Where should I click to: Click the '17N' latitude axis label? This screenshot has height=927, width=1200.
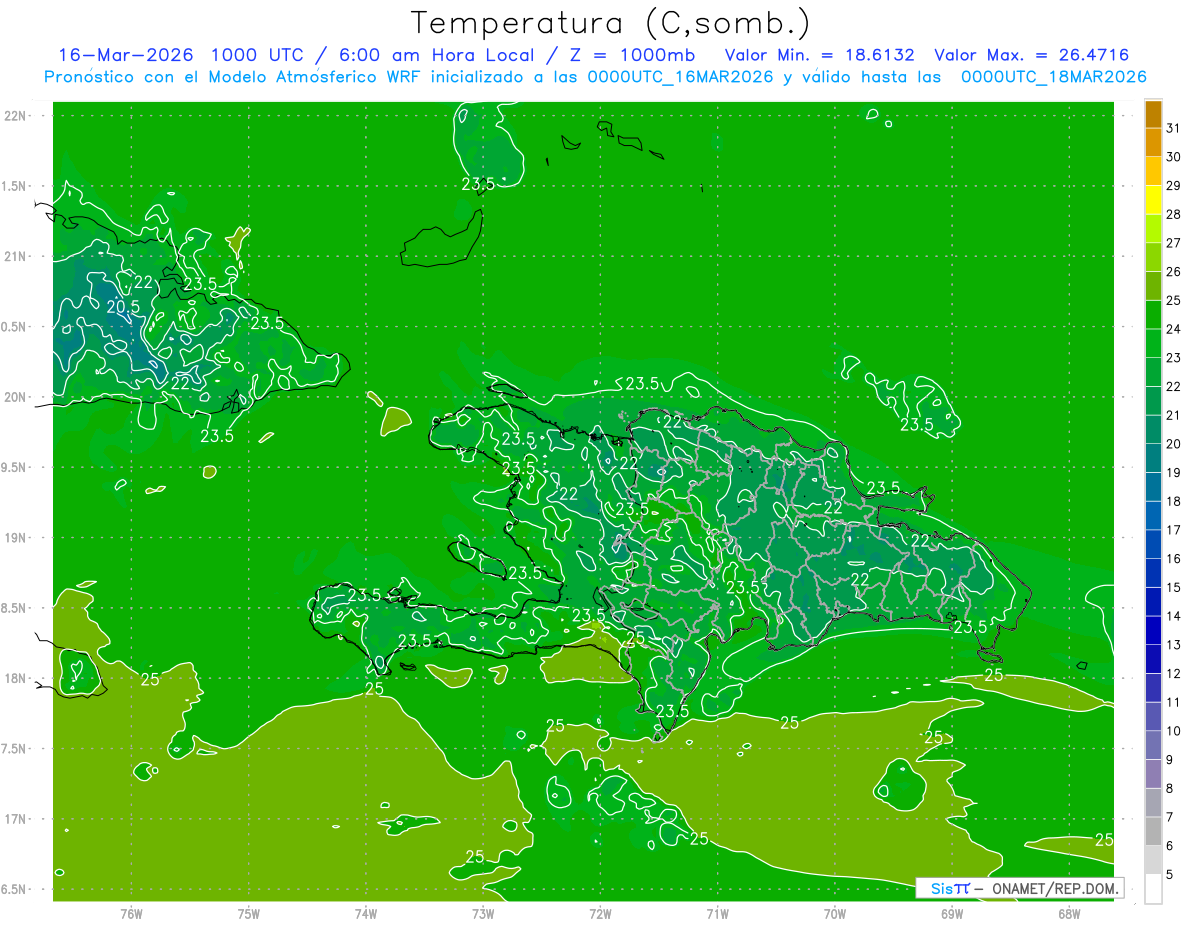click(x=17, y=820)
